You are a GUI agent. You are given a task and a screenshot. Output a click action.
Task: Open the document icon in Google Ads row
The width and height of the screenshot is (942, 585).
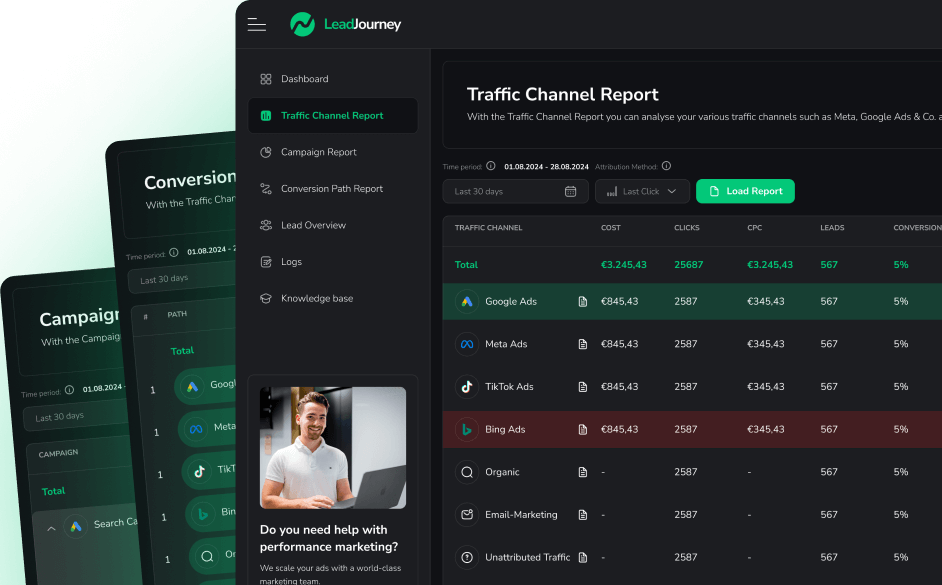[x=583, y=302]
